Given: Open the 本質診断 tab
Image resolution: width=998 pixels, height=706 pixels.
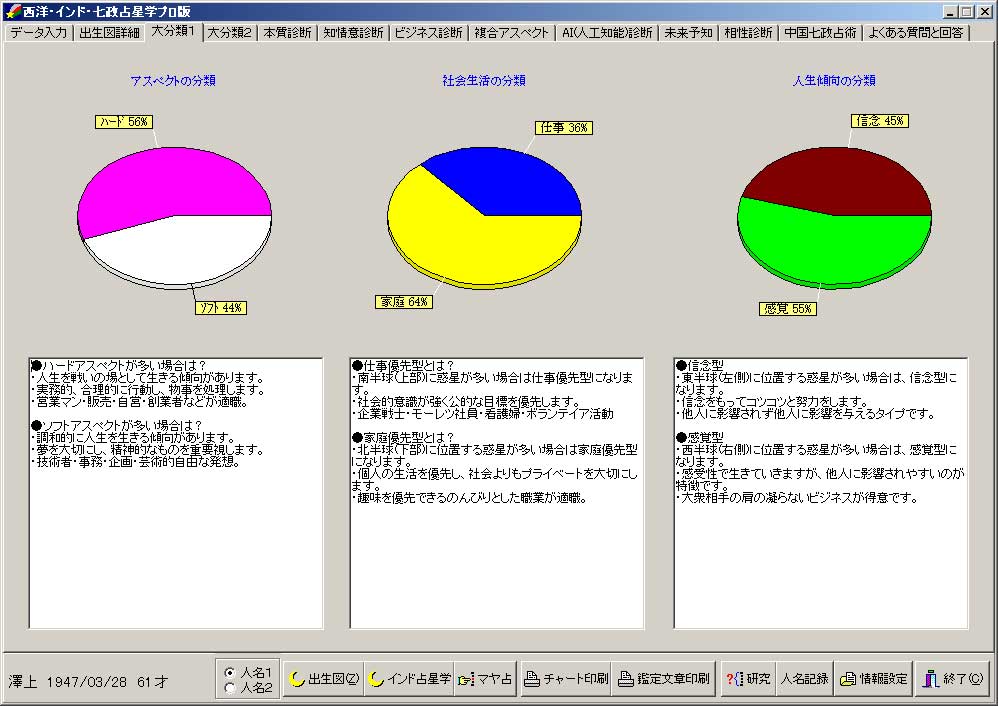Looking at the screenshot, I should coord(288,32).
